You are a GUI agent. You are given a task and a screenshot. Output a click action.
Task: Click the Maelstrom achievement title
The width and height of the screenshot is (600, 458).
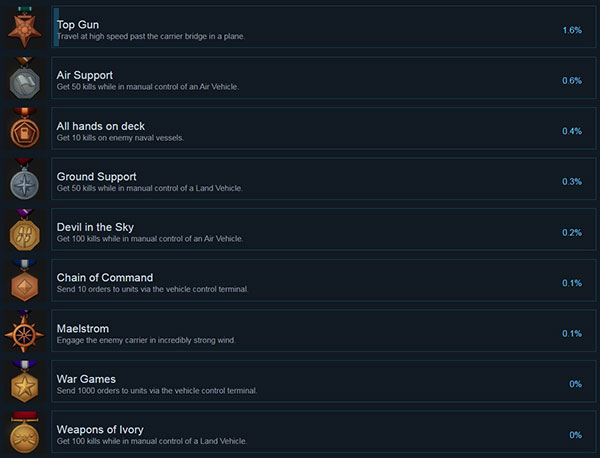pyautogui.click(x=83, y=329)
